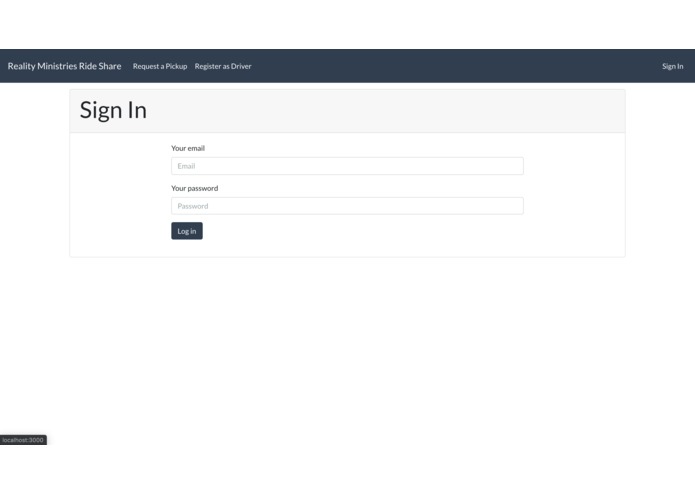
Task: Click the 'Your password' label
Action: click(195, 188)
